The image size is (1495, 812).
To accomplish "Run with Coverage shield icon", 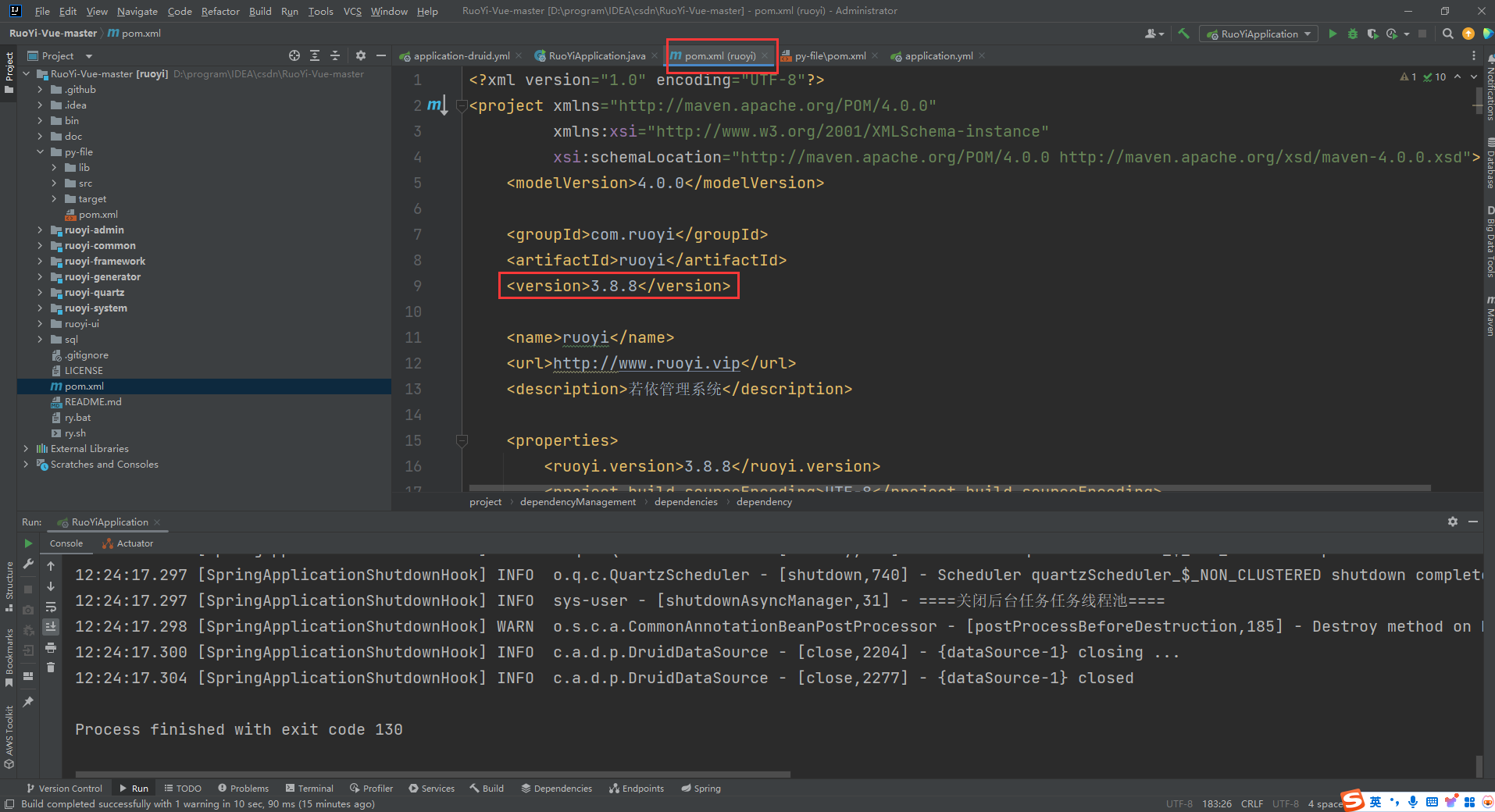I will pos(1372,34).
